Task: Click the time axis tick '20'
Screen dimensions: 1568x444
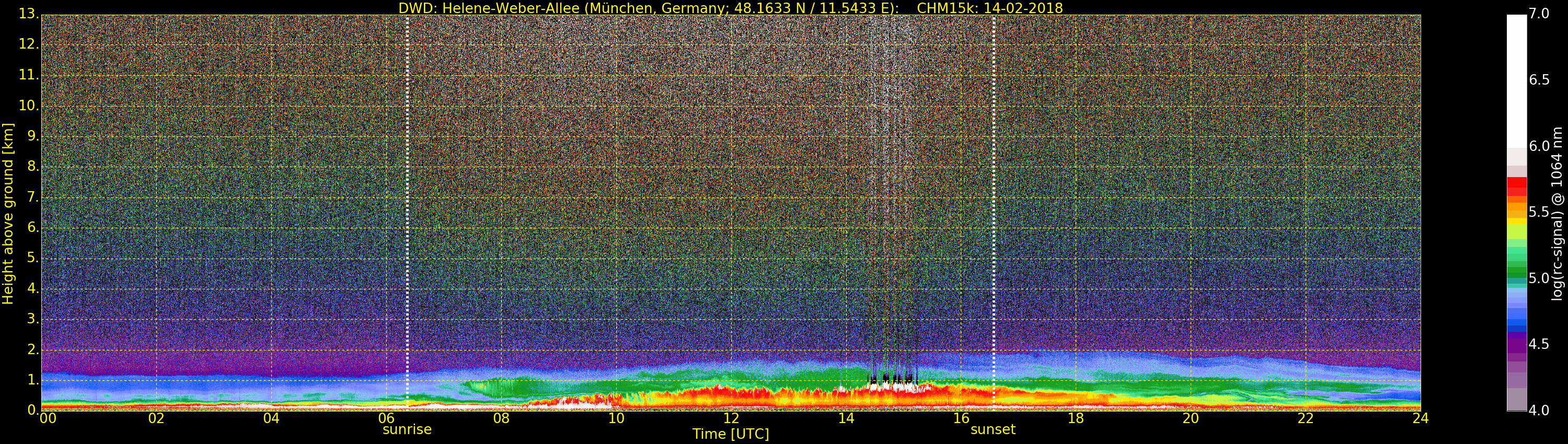Action: pos(1191,418)
